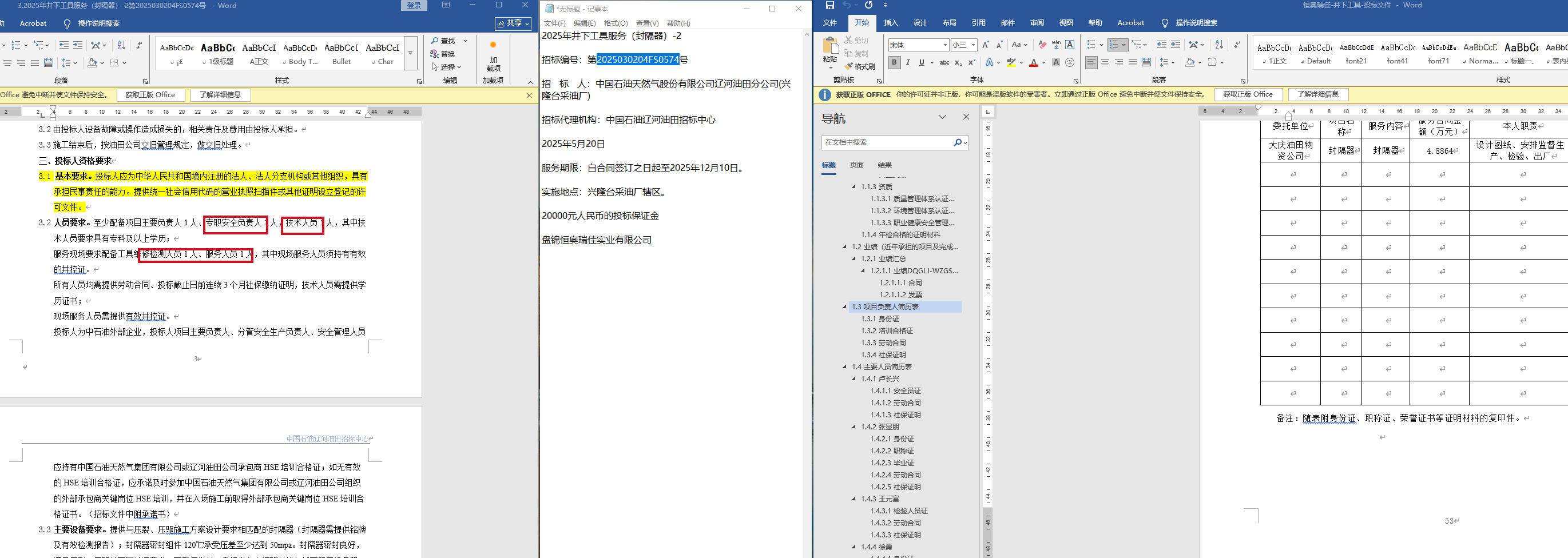Open 插入 tab in right Word window
The width and height of the screenshot is (1568, 558).
tap(891, 23)
